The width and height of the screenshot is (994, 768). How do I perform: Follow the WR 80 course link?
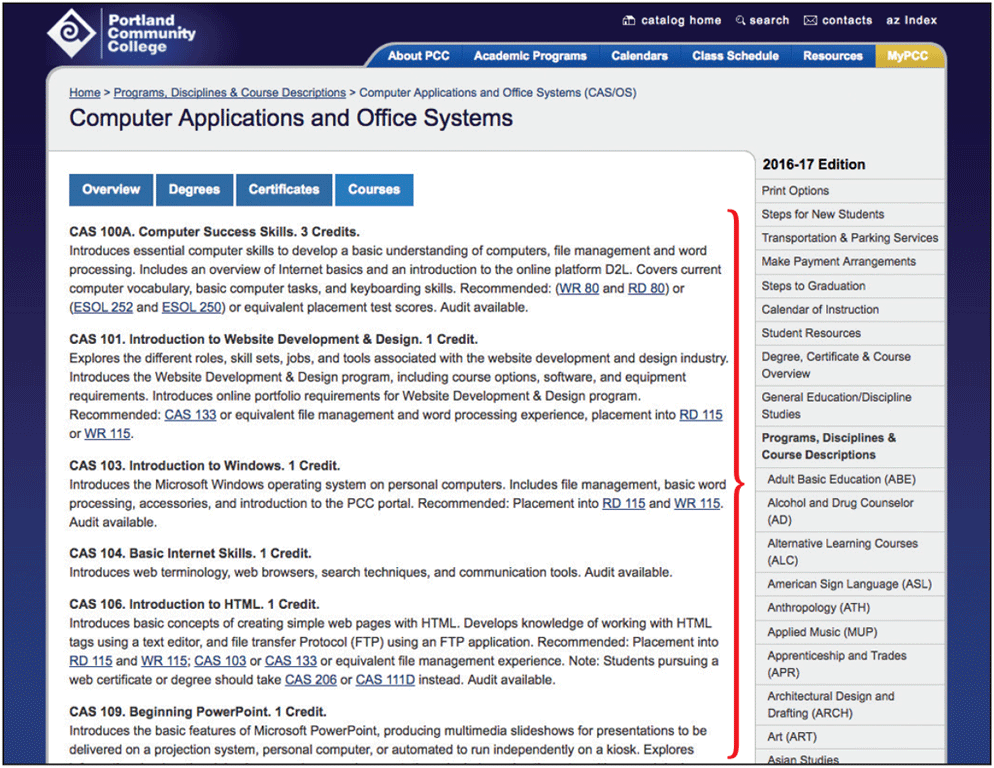[579, 289]
